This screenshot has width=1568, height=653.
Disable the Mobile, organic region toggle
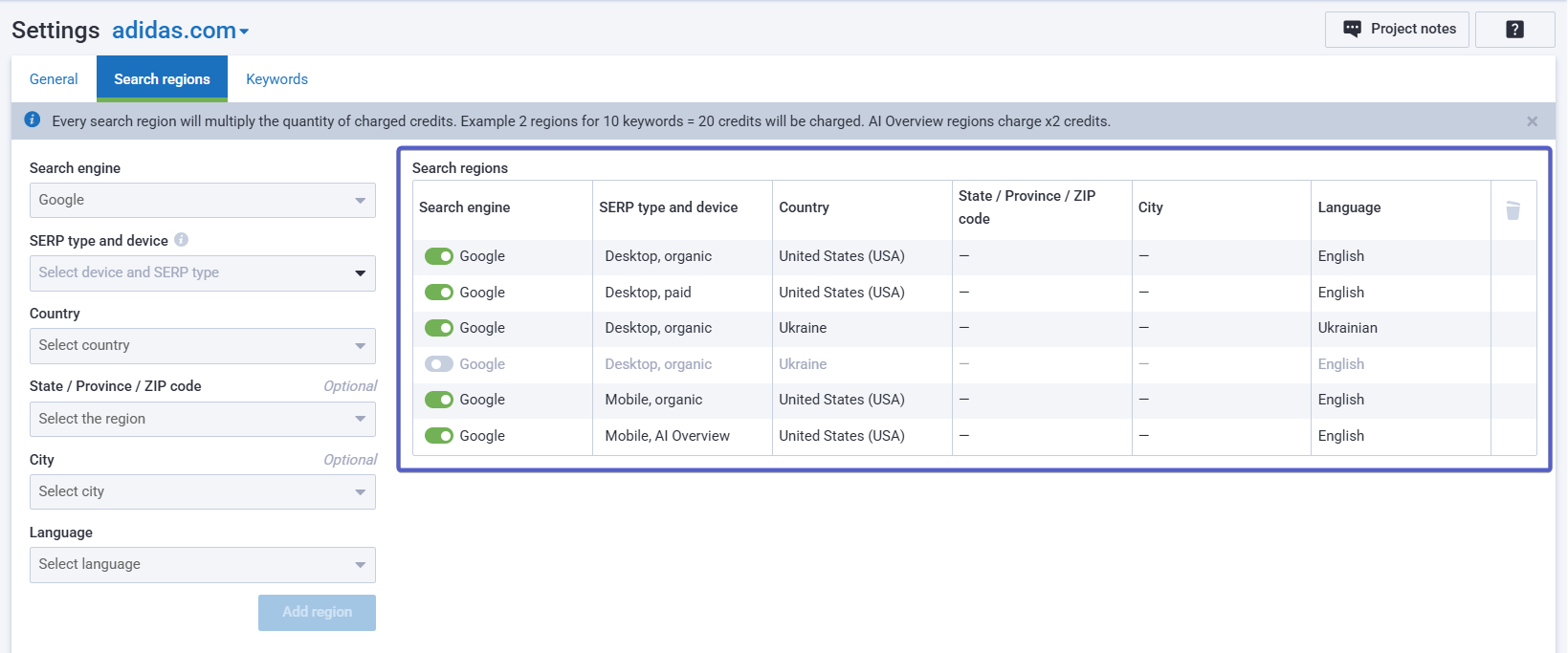439,400
